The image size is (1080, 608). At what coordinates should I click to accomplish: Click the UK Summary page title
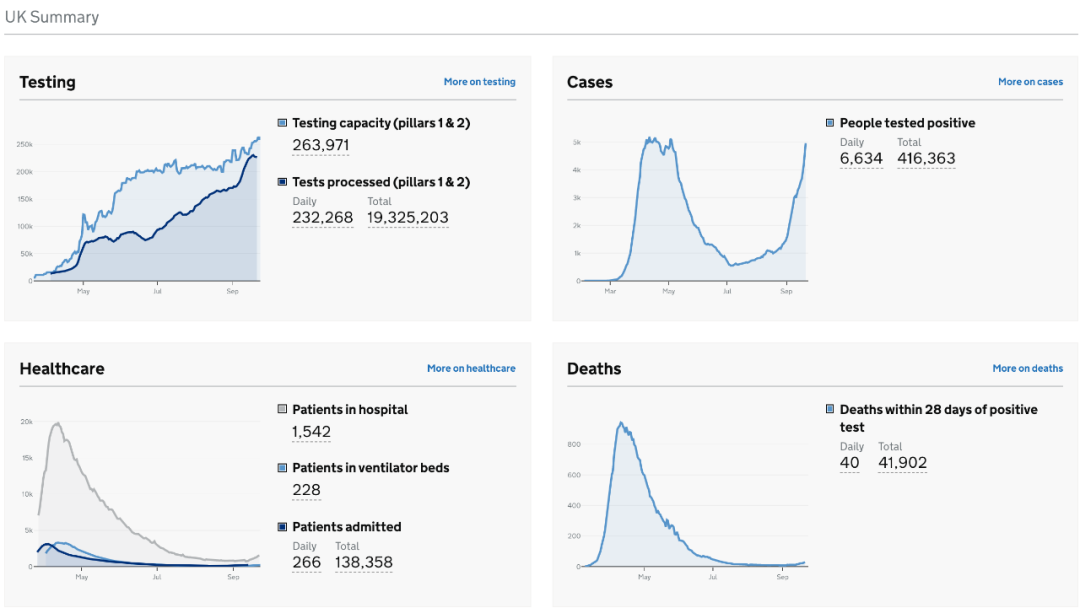click(x=52, y=17)
